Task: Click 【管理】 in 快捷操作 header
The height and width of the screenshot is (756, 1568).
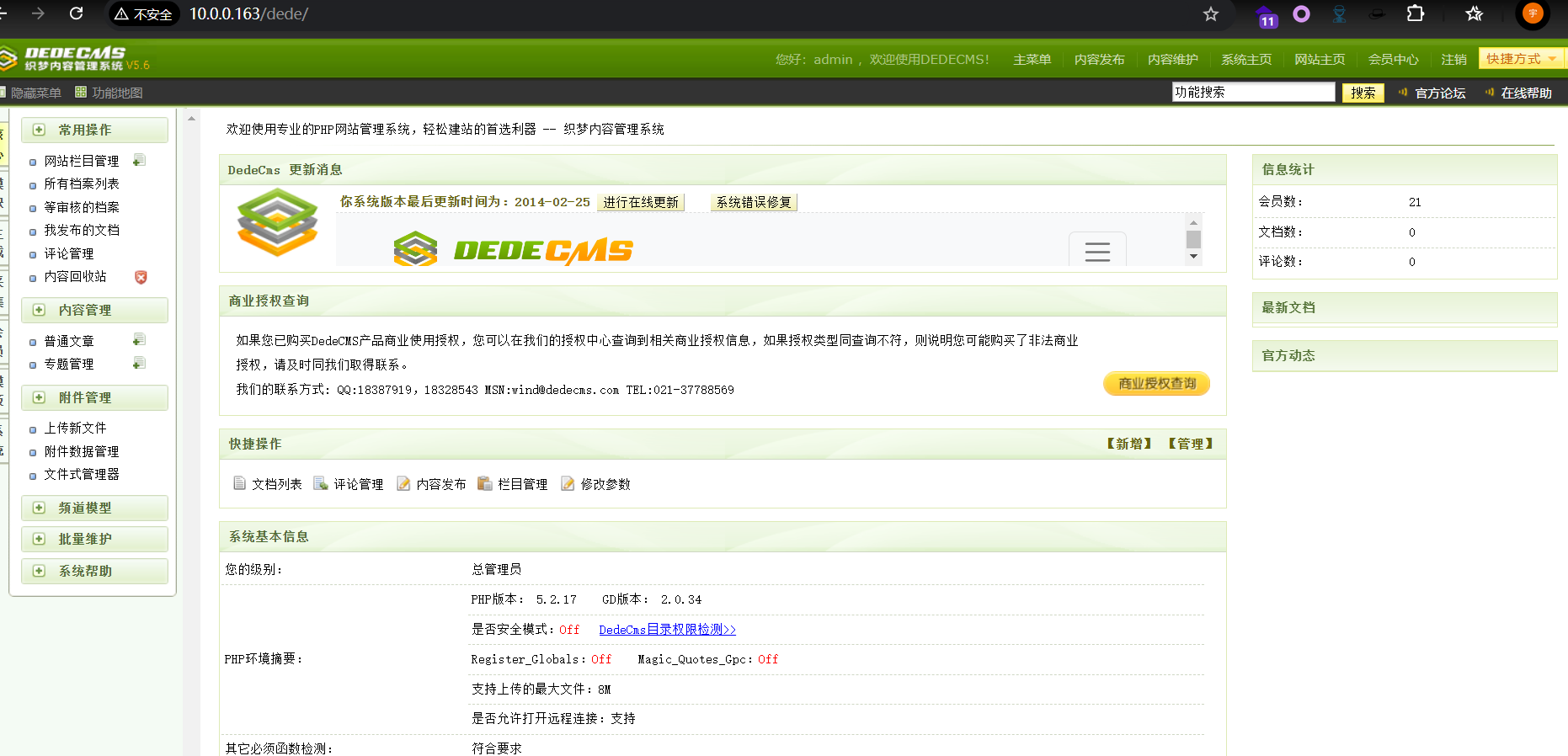Action: point(1190,444)
